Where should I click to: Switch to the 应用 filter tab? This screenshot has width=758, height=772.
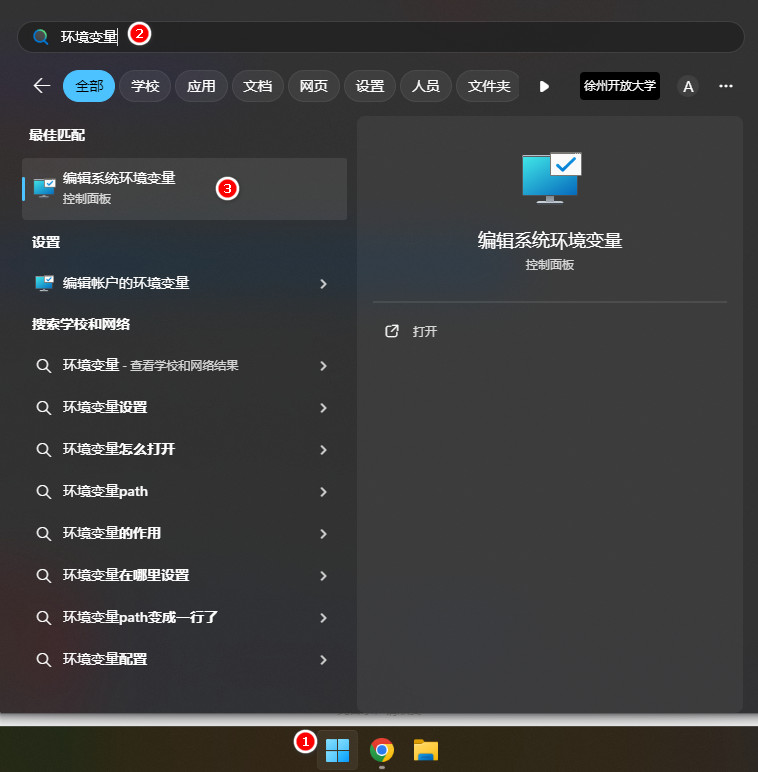pos(201,86)
